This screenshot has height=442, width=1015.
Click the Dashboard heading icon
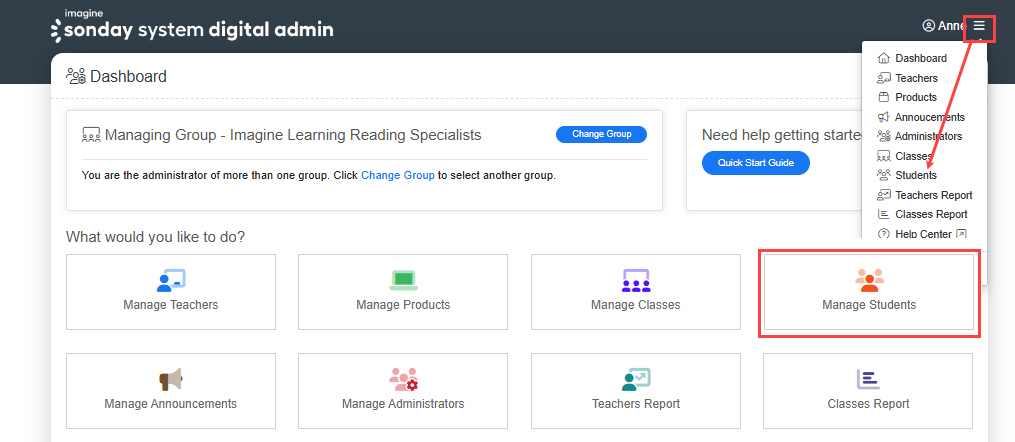pyautogui.click(x=76, y=76)
